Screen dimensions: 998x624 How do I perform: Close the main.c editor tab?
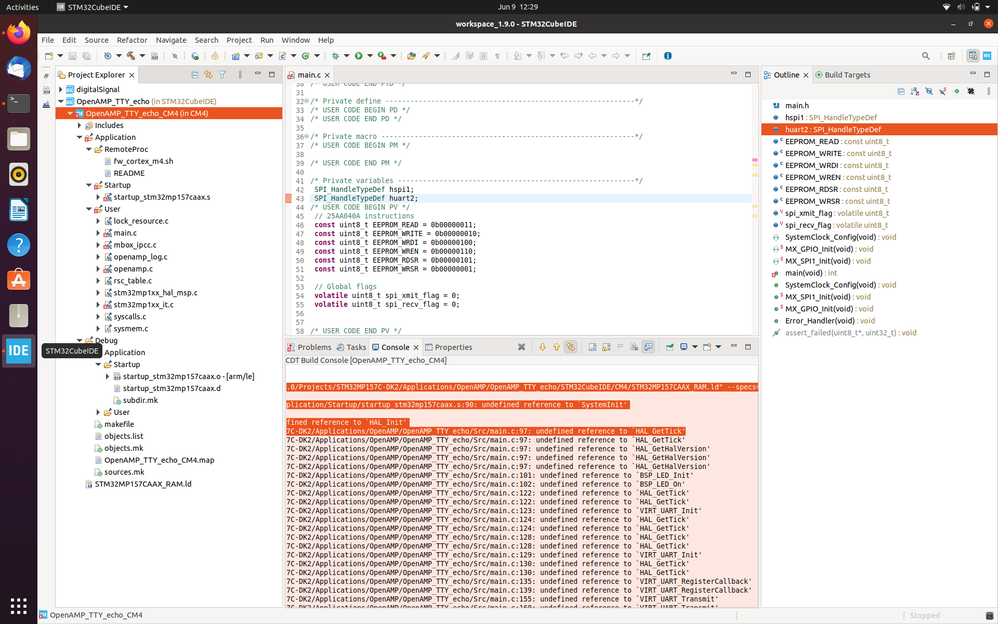point(327,75)
